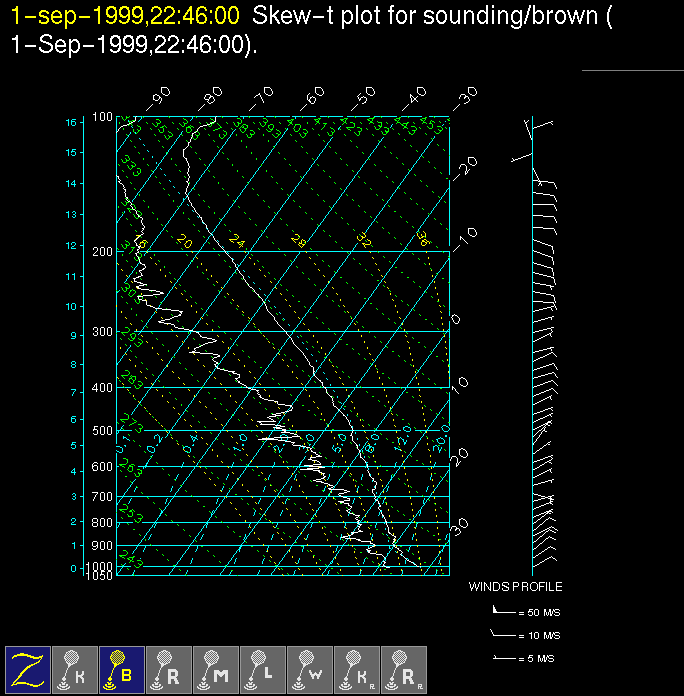Click the balloon K icon with subscript R
This screenshot has height=696, width=684.
coord(357,669)
